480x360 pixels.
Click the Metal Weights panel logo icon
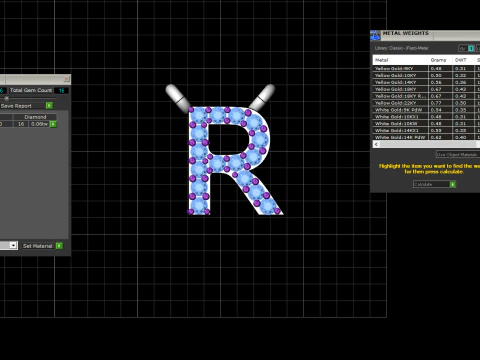(x=375, y=35)
